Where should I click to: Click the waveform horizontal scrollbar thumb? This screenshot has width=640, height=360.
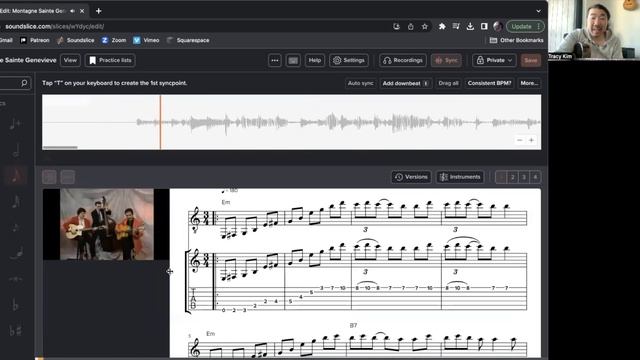coord(60,147)
